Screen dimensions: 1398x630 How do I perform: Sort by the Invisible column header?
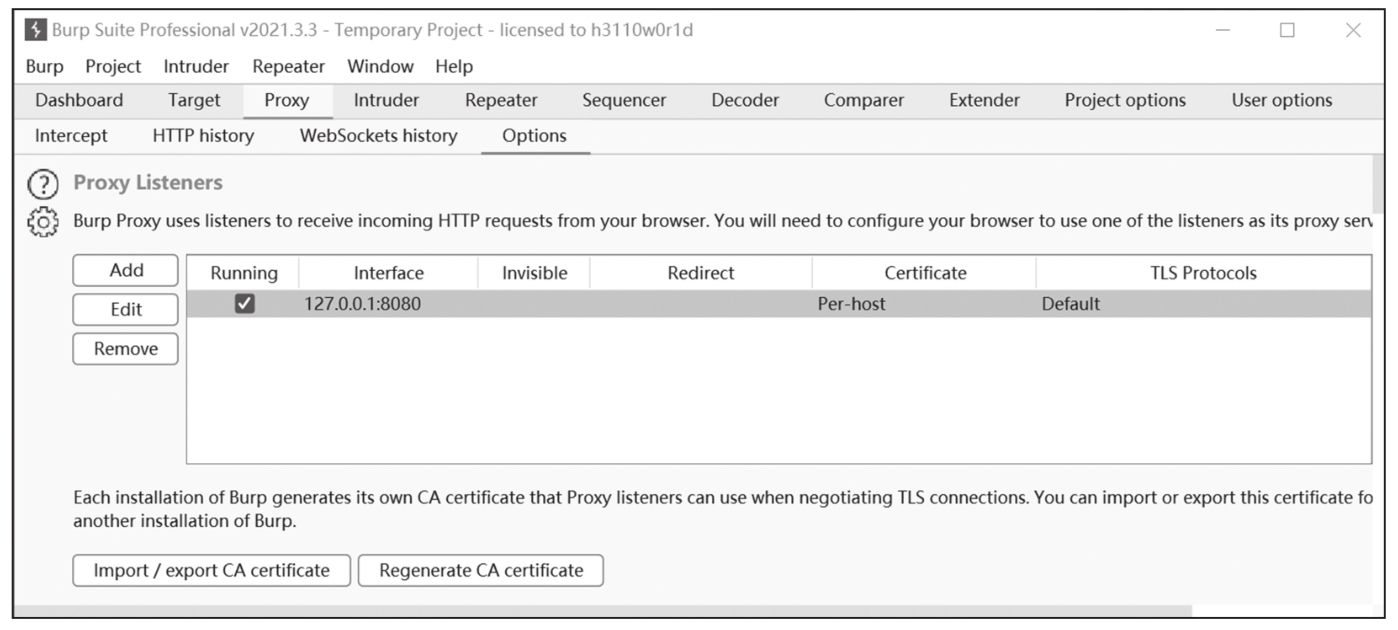click(x=534, y=273)
